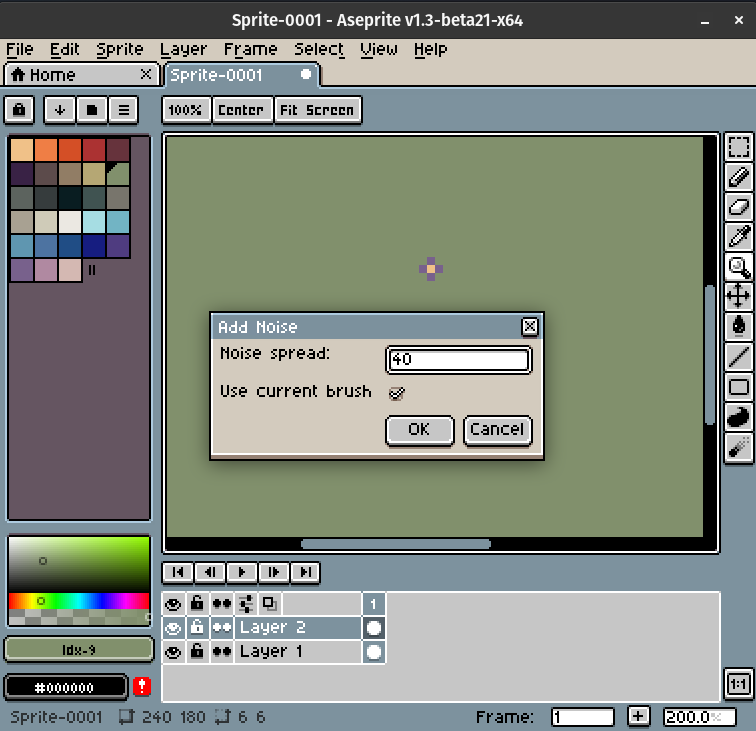Choose the Rectangular Marquee tool
756x731 pixels.
pyautogui.click(x=738, y=148)
